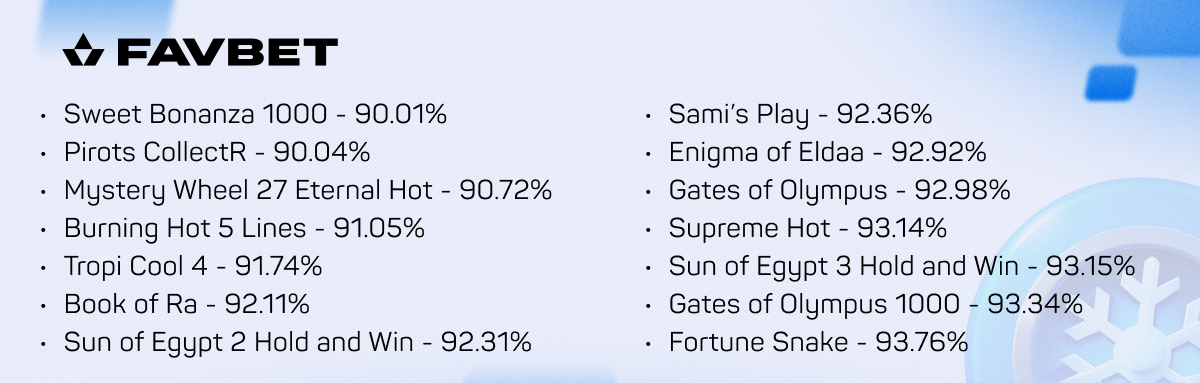Click Mystery Wheel 27 Eternal Hot entry
Viewport: 1200px width, 383px height.
308,190
